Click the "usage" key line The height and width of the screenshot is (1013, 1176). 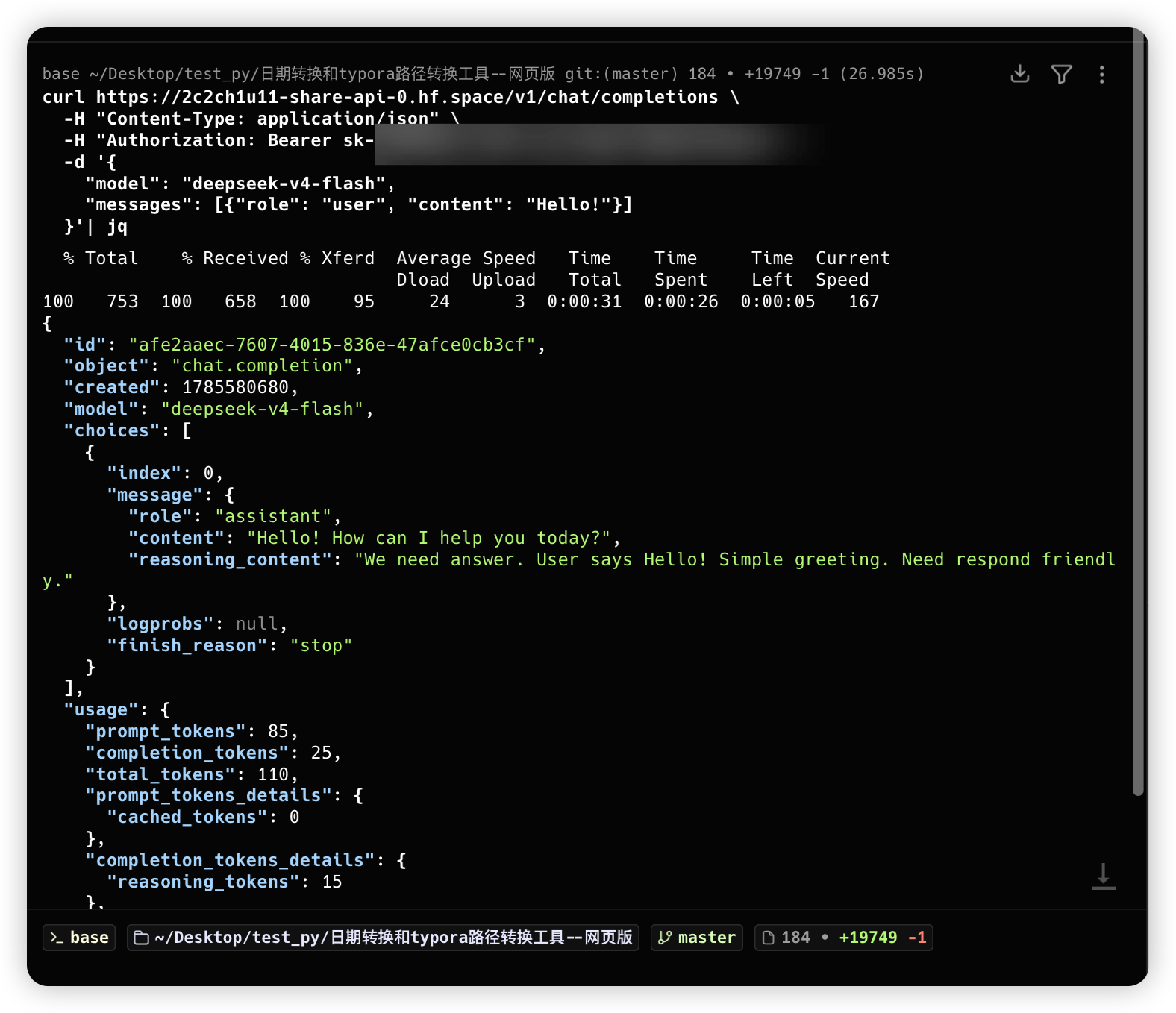(x=117, y=709)
